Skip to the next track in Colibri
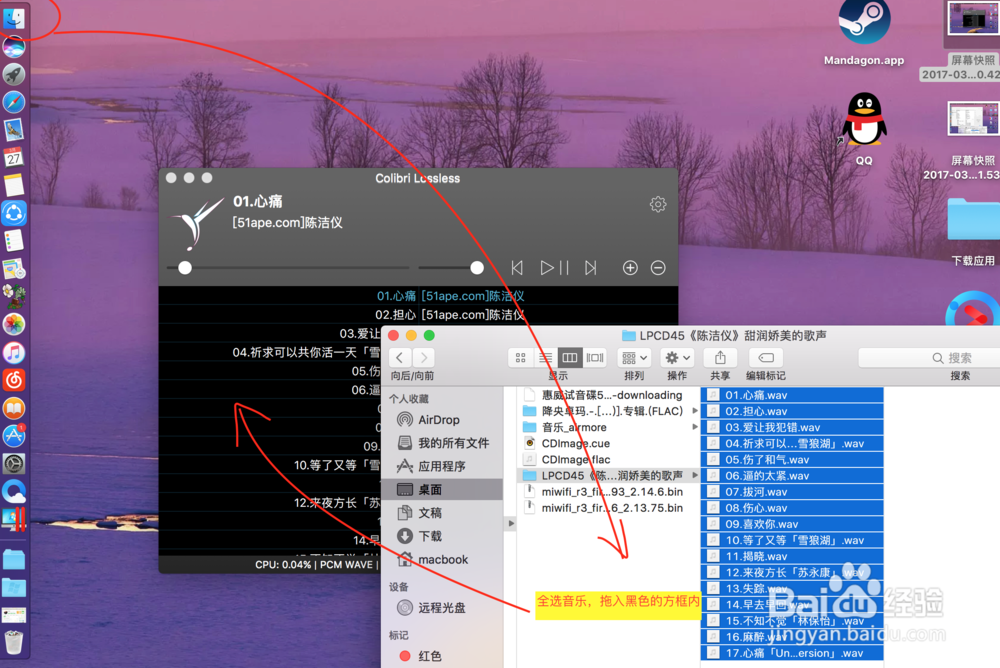Viewport: 1000px width, 668px height. [x=590, y=267]
